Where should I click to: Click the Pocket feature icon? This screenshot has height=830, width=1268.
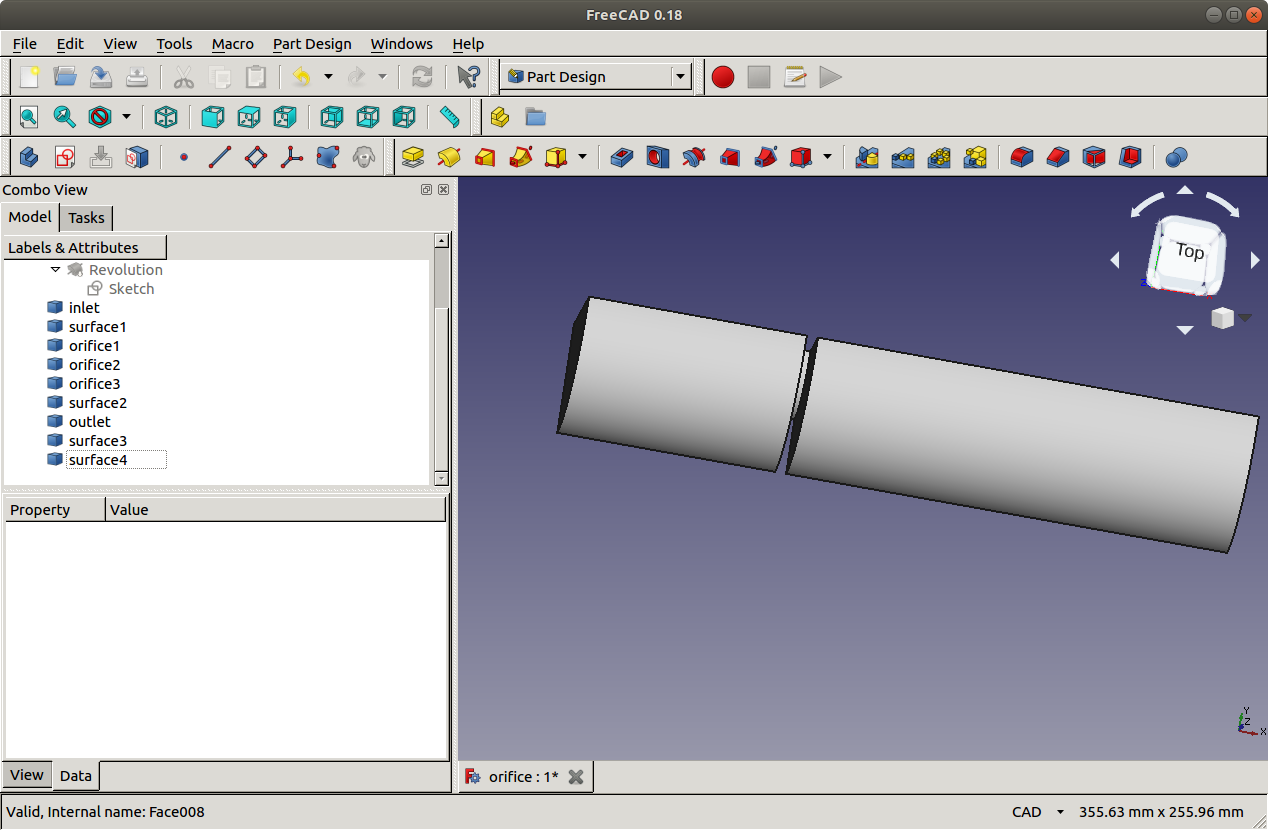(x=622, y=157)
